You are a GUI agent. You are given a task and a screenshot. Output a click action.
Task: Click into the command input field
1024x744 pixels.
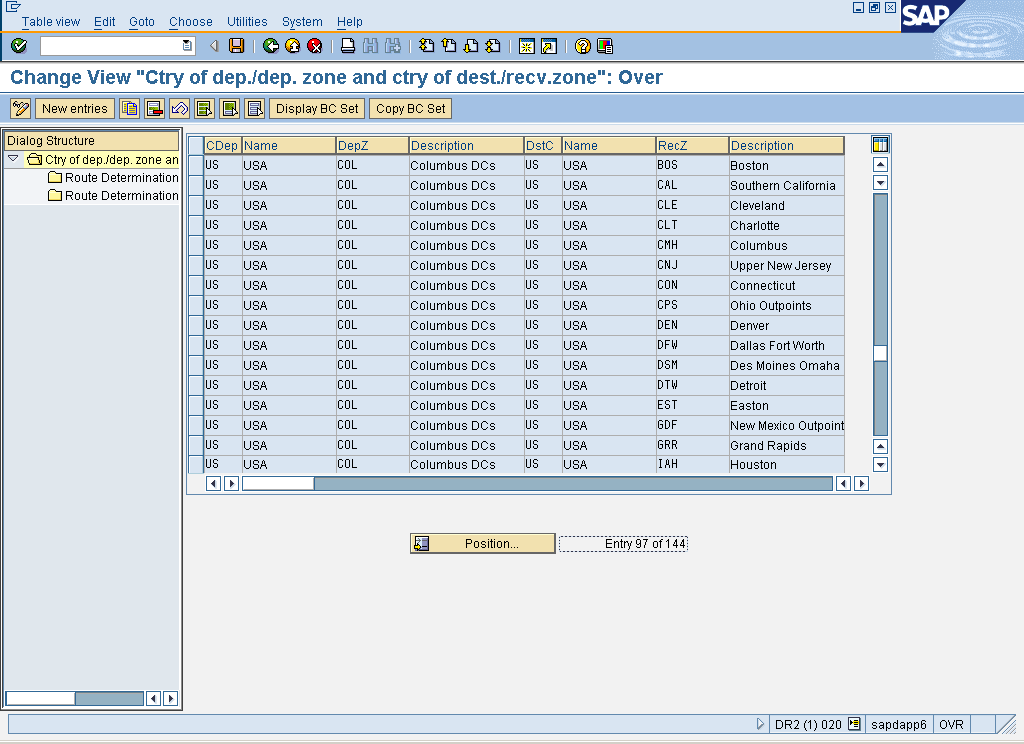(x=111, y=46)
